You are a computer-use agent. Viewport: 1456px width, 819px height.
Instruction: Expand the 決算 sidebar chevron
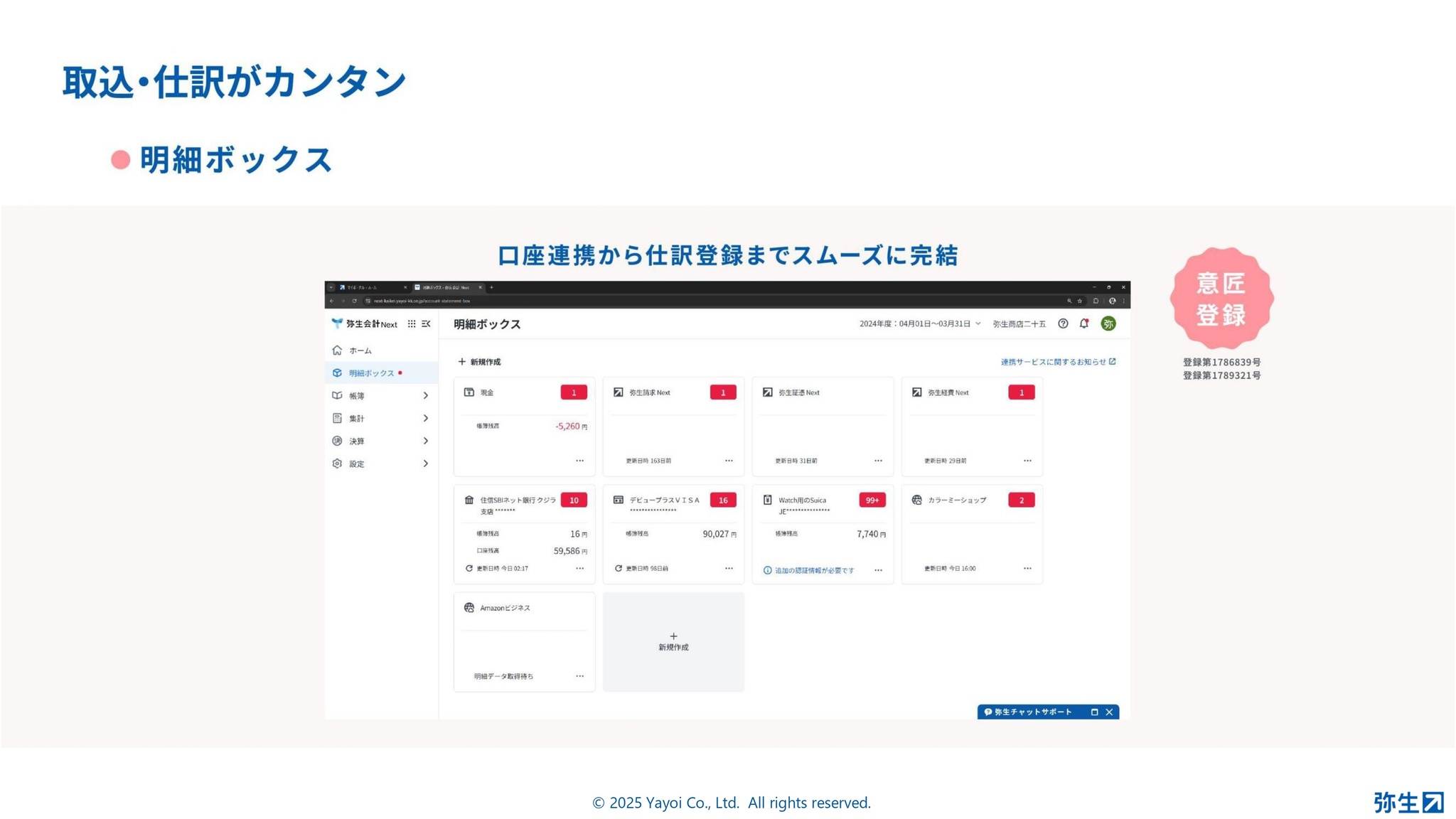[426, 441]
